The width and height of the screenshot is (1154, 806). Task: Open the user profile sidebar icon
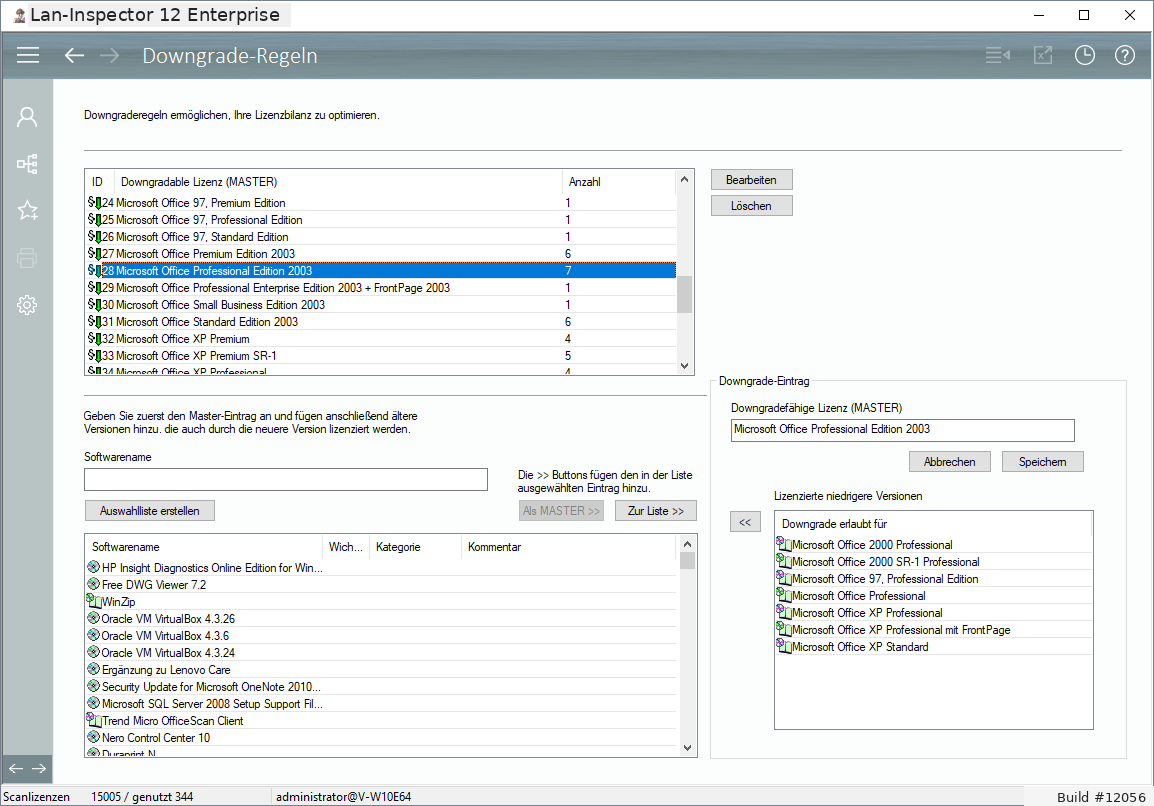(x=27, y=117)
